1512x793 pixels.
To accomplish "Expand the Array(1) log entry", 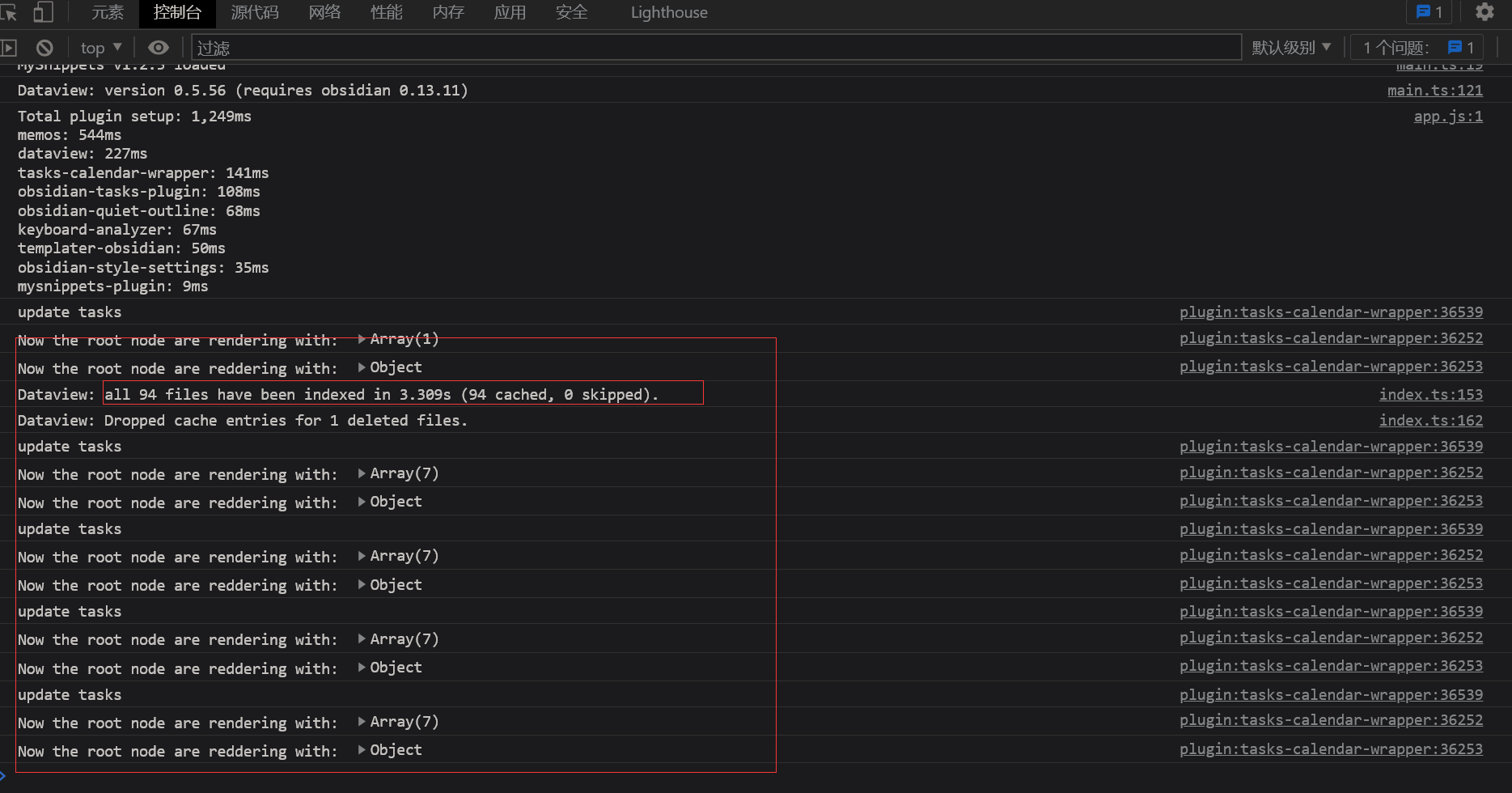I will (x=398, y=339).
